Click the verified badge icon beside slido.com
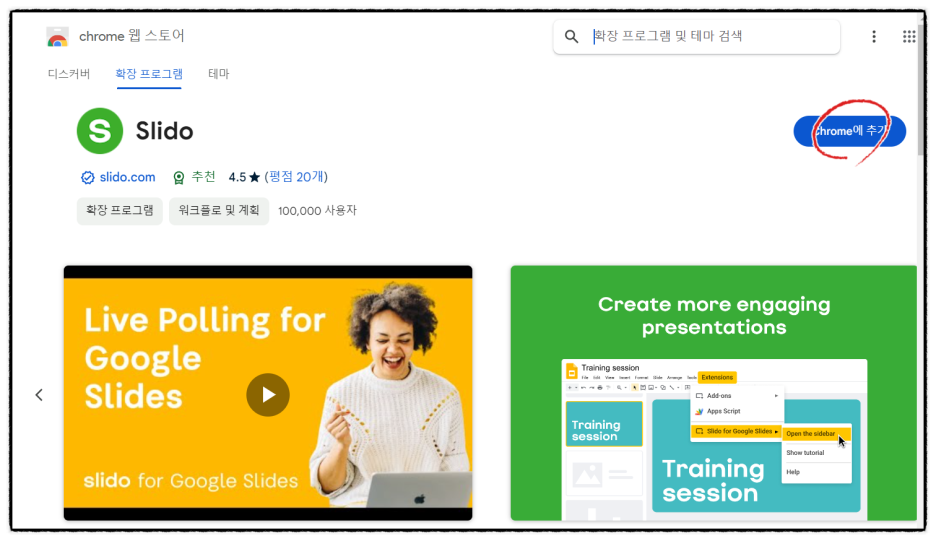The width and height of the screenshot is (936, 541). 88,177
